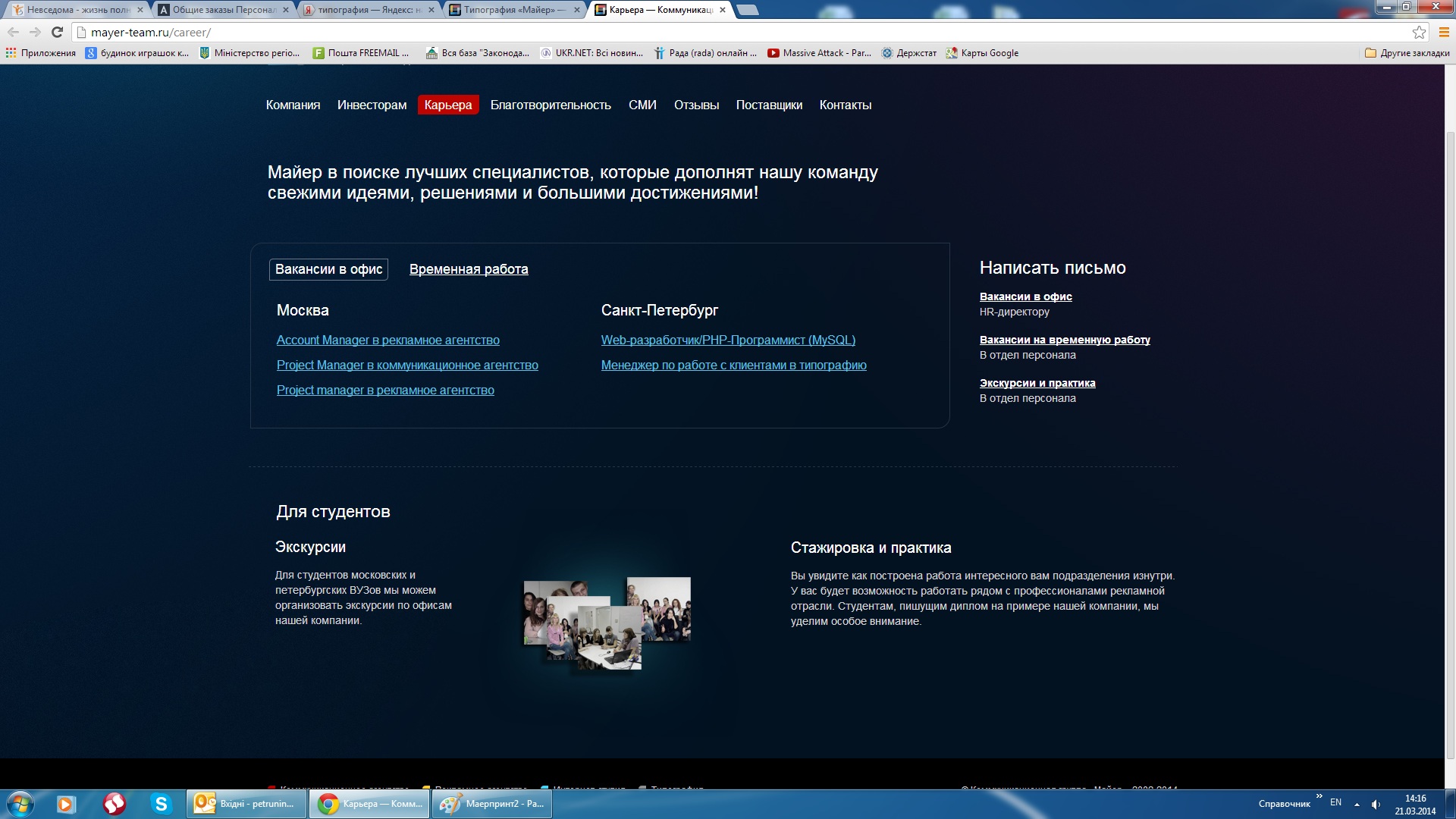Open the Windows Start menu
This screenshot has height=819, width=1456.
[20, 804]
